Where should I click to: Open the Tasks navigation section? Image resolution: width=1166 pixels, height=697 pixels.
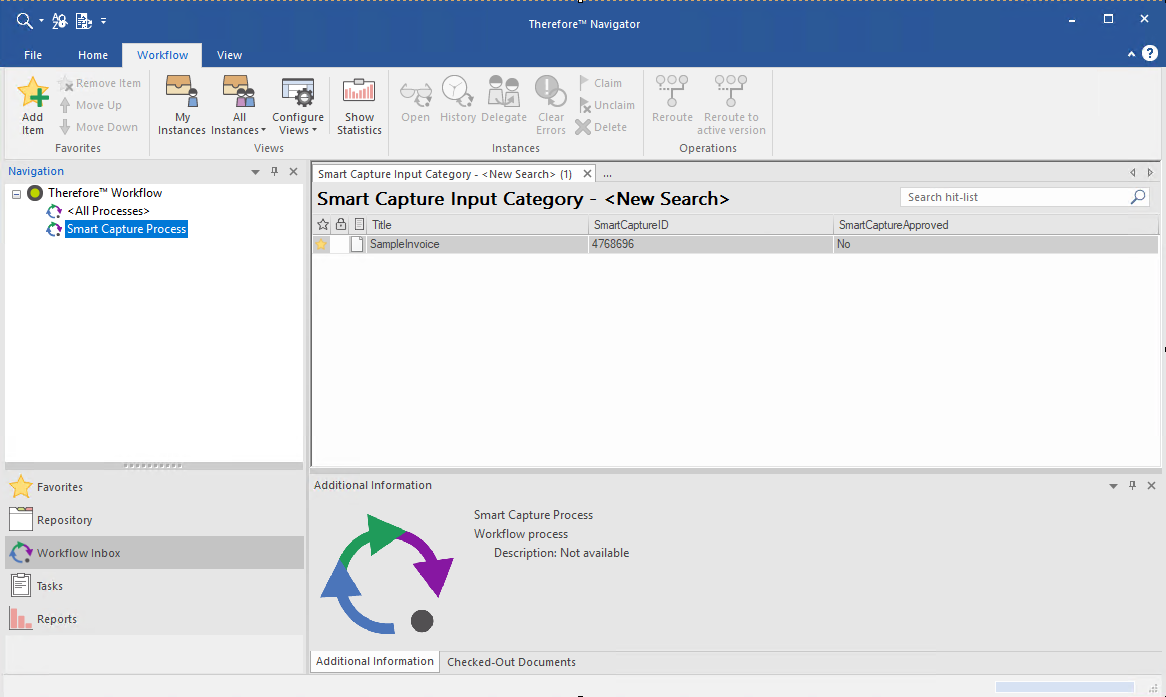[50, 586]
